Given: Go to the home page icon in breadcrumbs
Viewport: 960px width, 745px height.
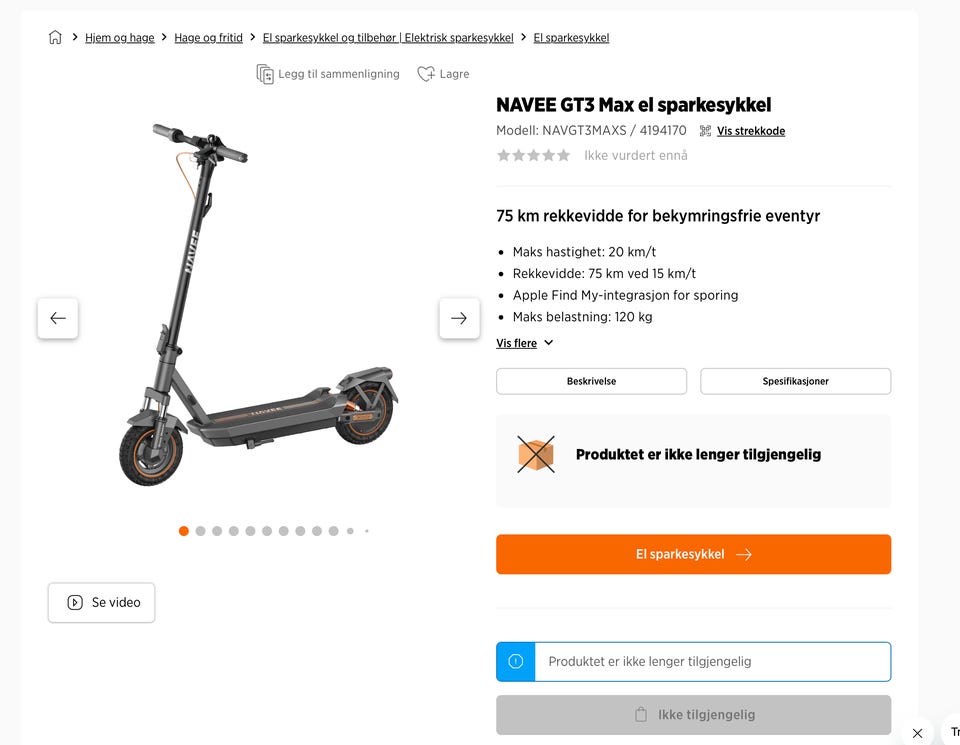Looking at the screenshot, I should click(x=55, y=37).
